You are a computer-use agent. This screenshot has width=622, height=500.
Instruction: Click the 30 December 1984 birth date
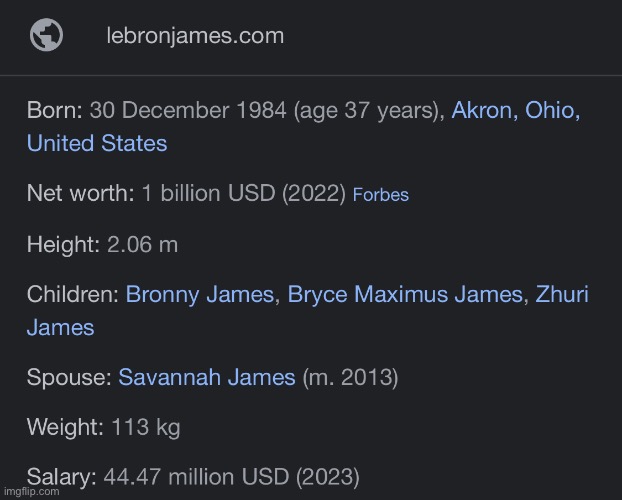[x=188, y=110]
